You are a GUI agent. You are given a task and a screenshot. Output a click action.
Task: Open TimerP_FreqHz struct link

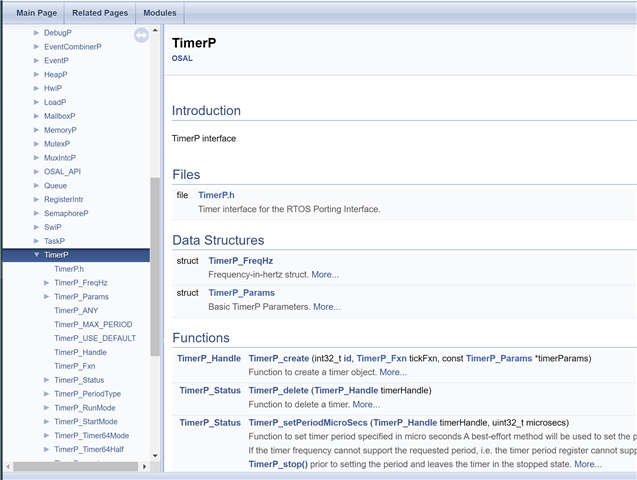(x=240, y=261)
